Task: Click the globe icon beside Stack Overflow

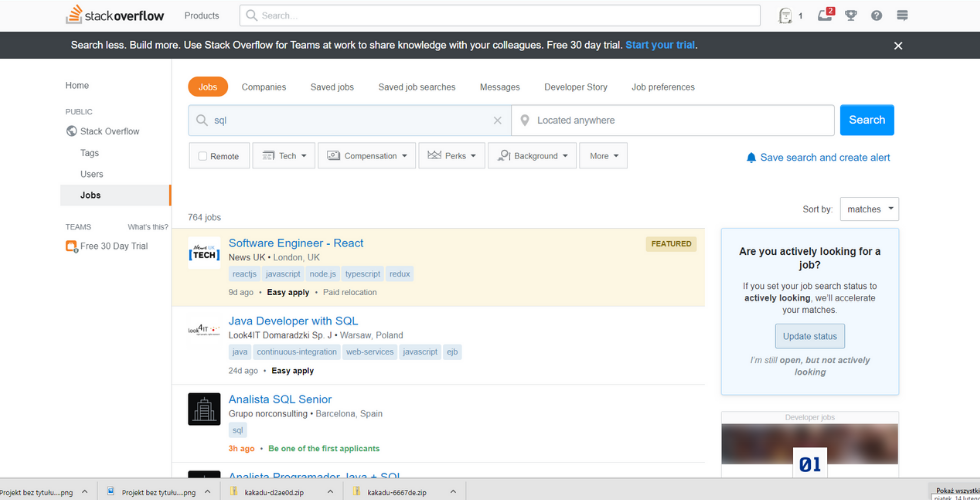Action: (x=71, y=131)
